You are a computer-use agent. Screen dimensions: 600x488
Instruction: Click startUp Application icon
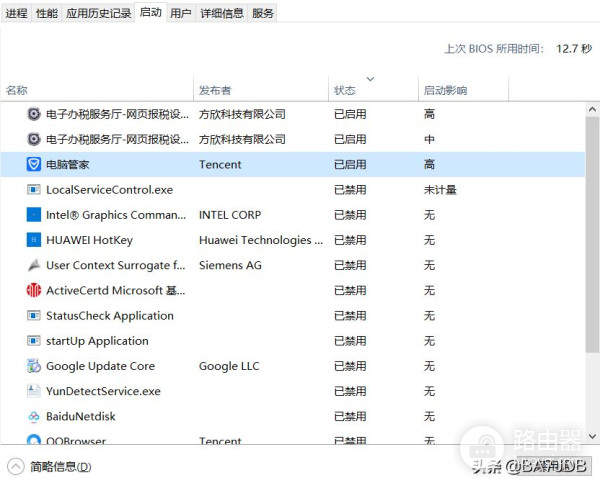(34, 341)
